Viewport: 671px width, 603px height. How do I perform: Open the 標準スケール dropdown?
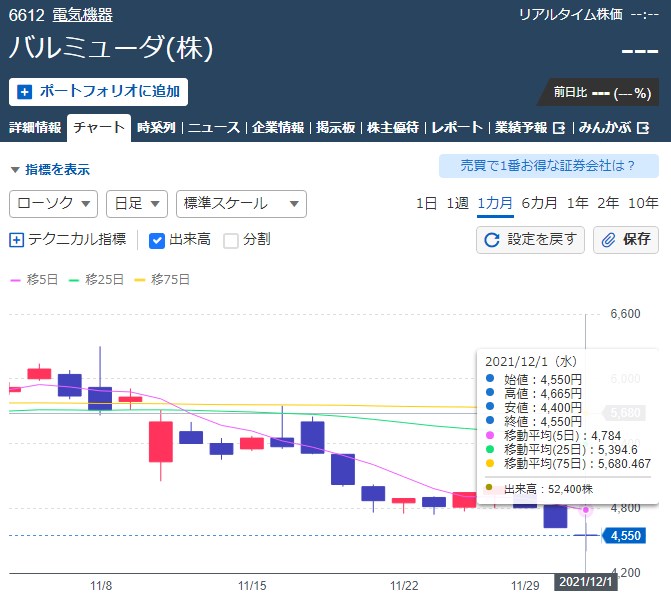[241, 204]
